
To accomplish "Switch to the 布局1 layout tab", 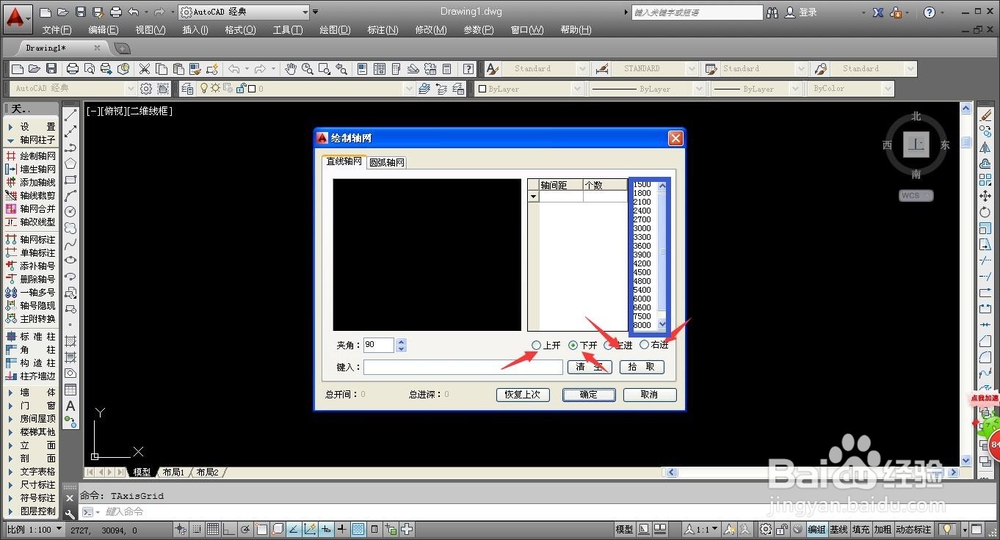I will coord(173,472).
